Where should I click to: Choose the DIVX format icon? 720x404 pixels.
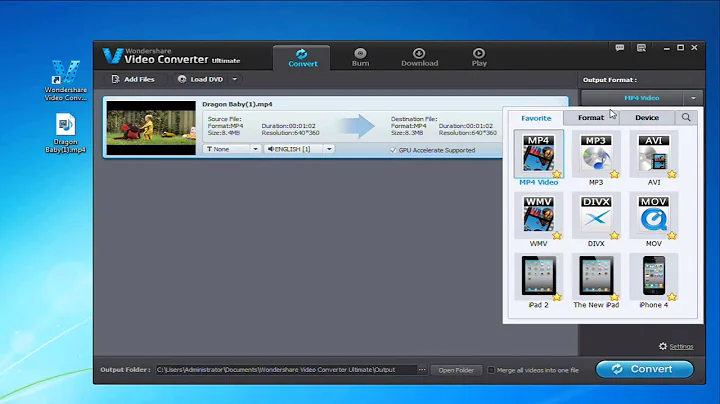[596, 215]
